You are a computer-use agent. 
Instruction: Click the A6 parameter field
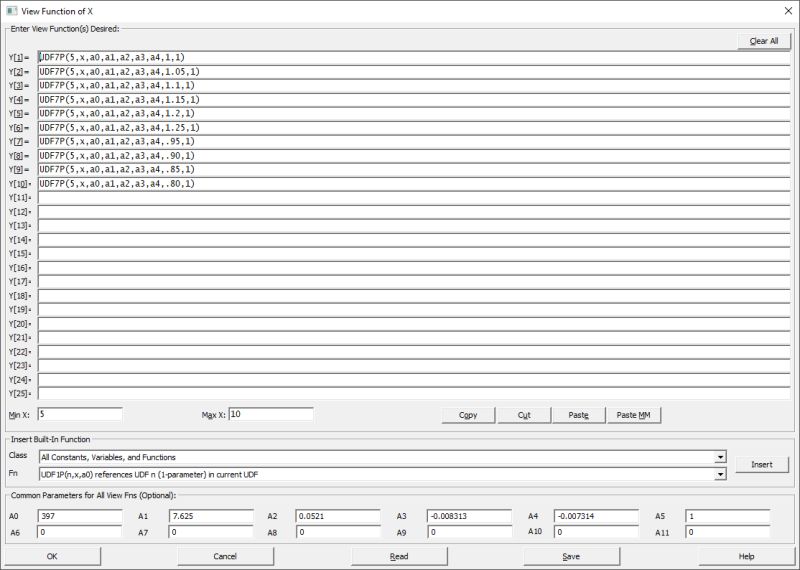pos(80,532)
